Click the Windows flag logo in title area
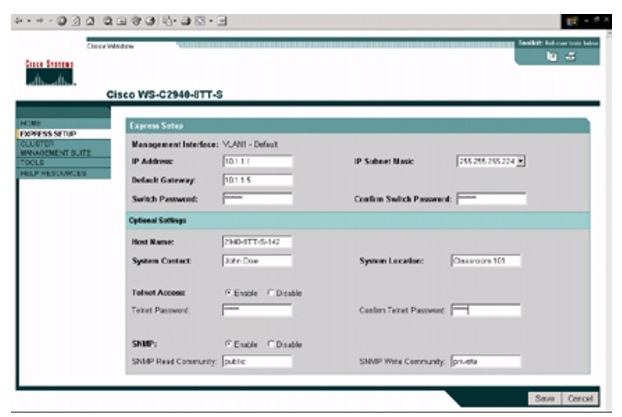The height and width of the screenshot is (417, 622). point(572,21)
